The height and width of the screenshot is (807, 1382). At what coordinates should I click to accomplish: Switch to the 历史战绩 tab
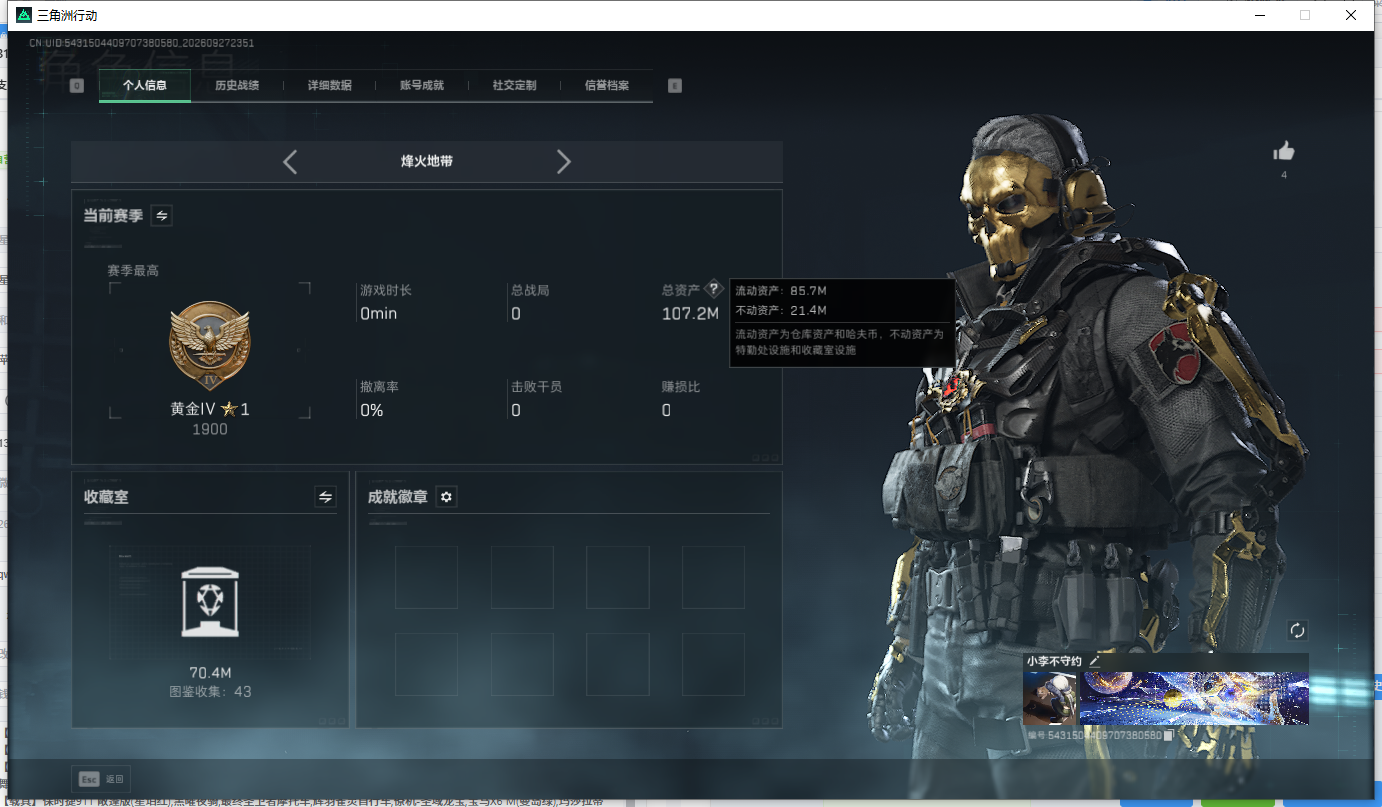pos(237,85)
